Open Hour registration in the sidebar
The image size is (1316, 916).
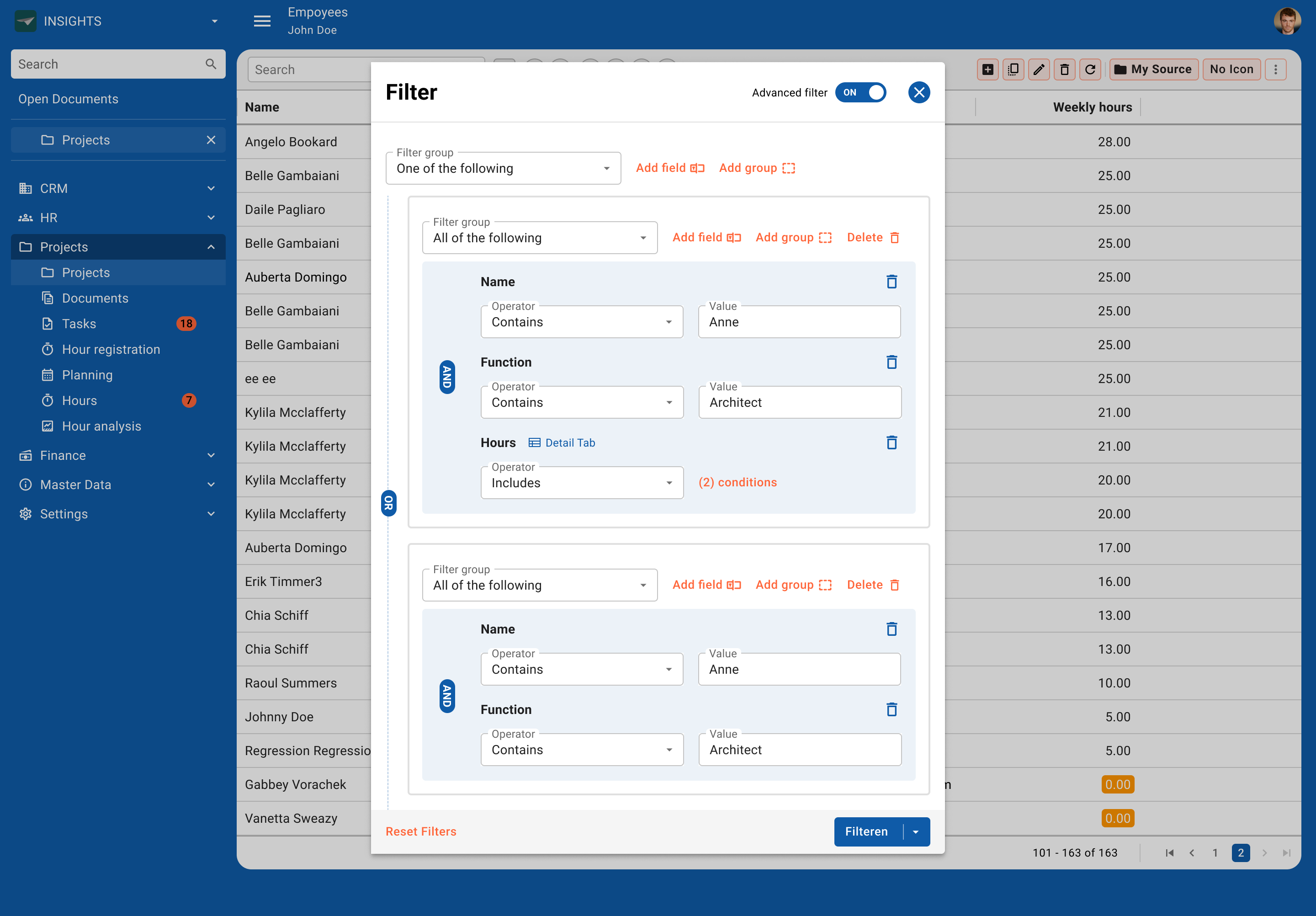118,349
